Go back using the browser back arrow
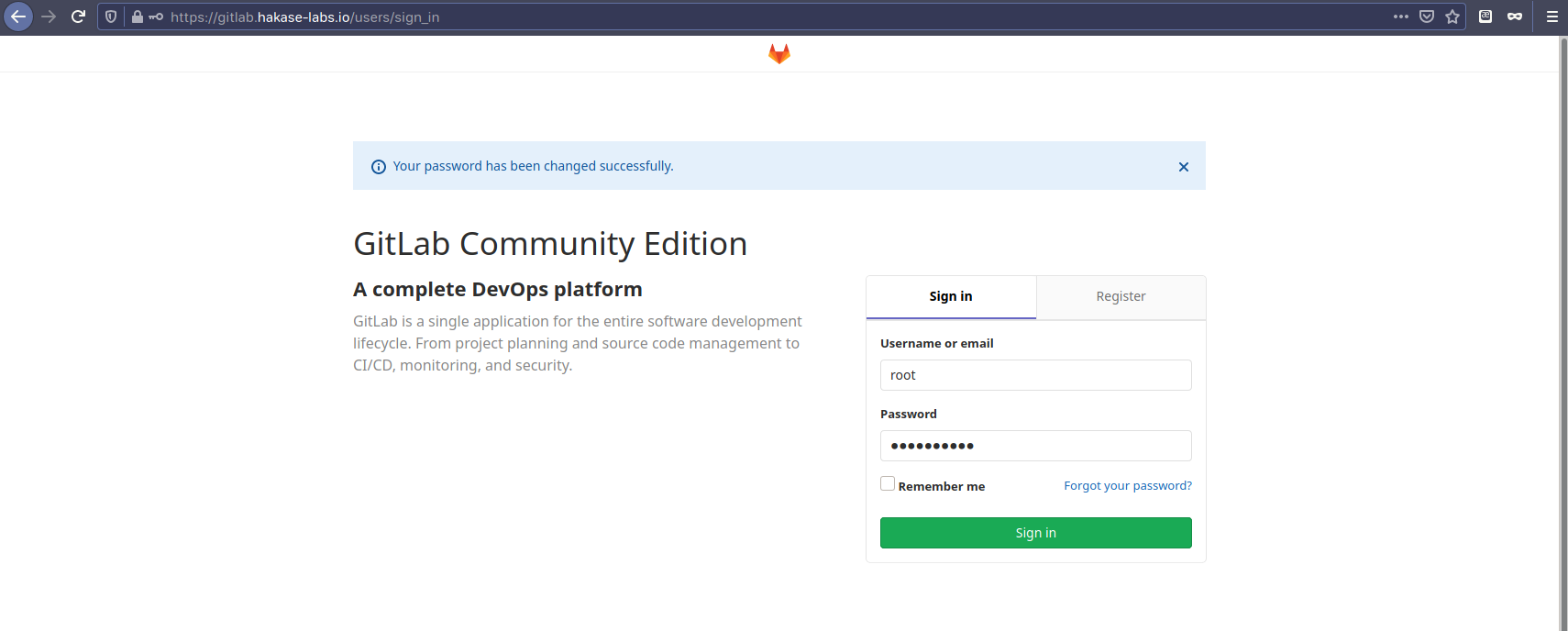The image size is (1568, 631). [18, 17]
